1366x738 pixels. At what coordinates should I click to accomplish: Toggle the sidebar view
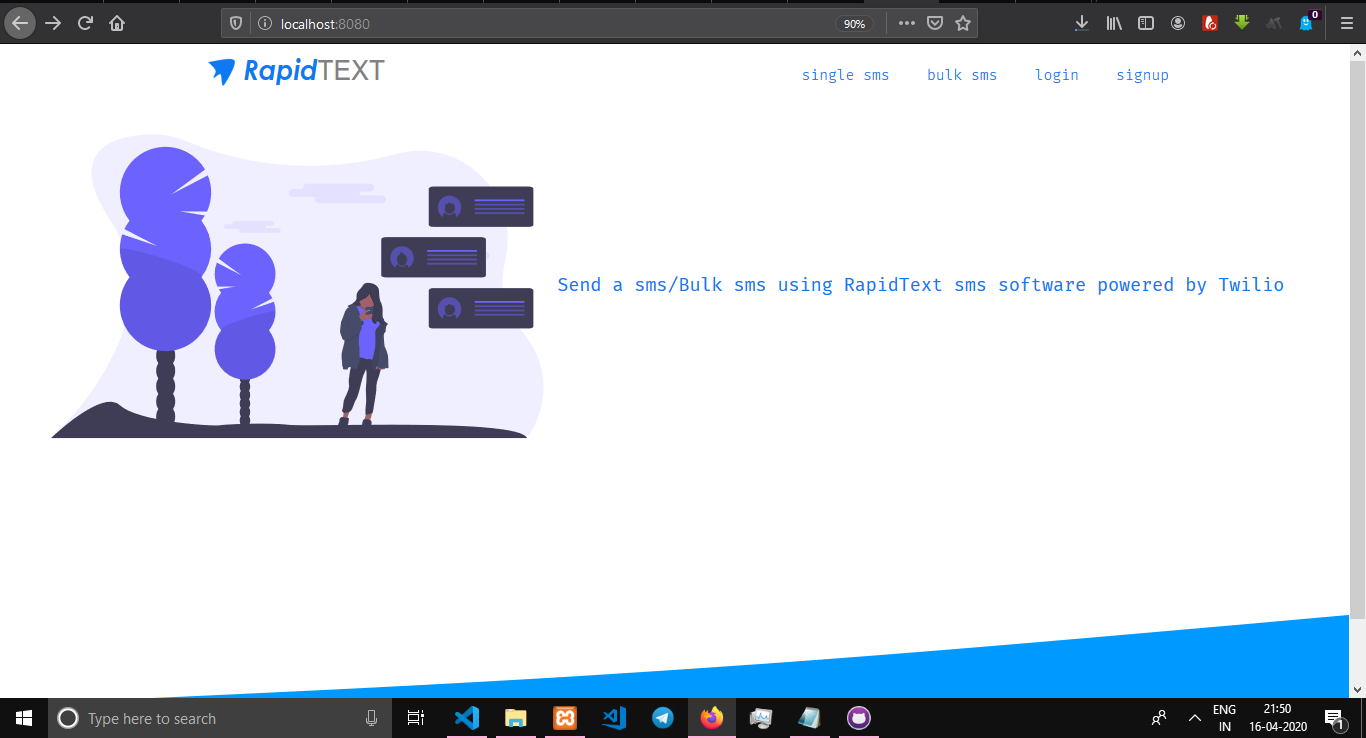tap(1146, 23)
